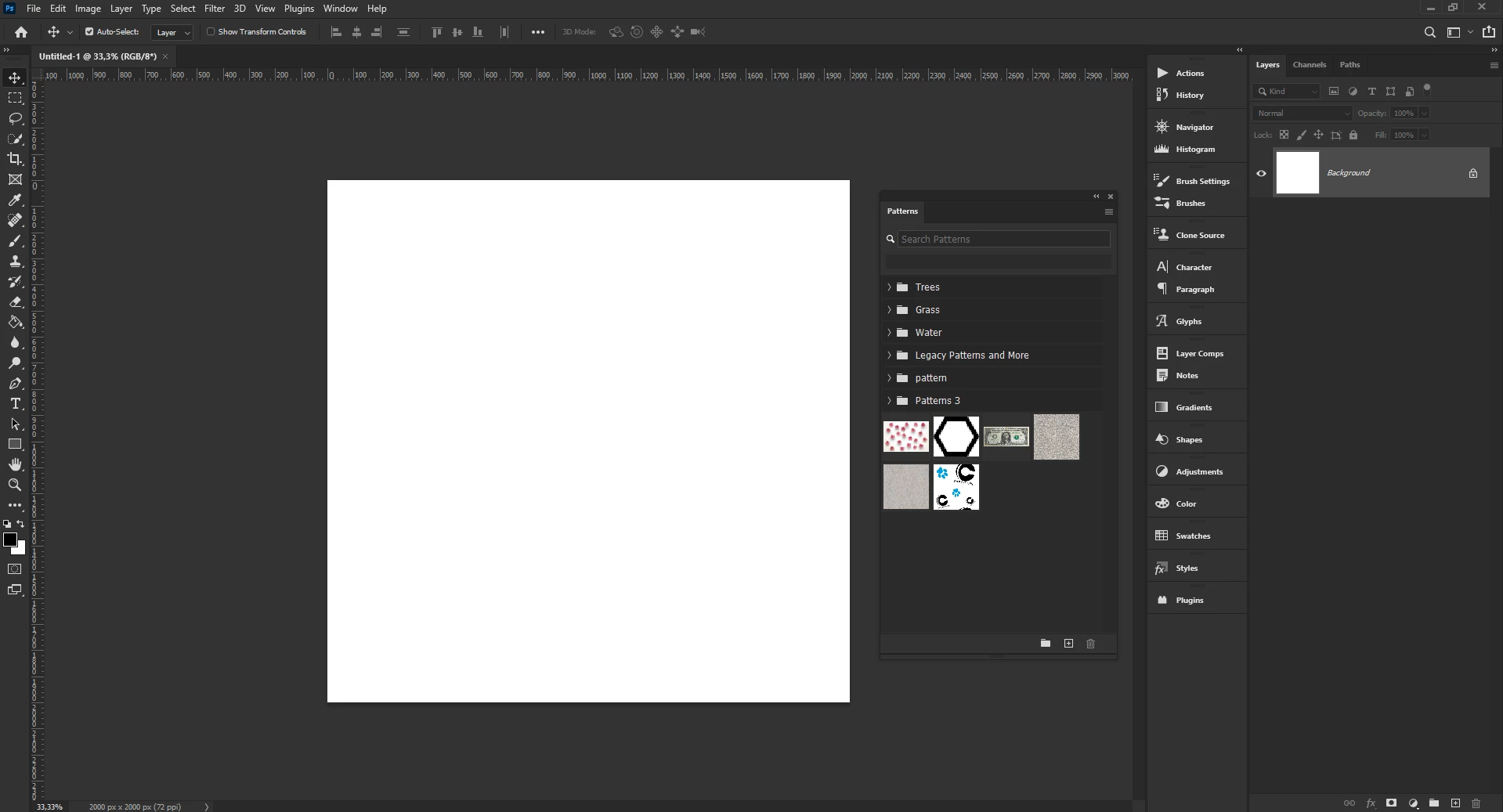This screenshot has height=812, width=1503.
Task: Select the Lasso tool
Action: point(15,118)
